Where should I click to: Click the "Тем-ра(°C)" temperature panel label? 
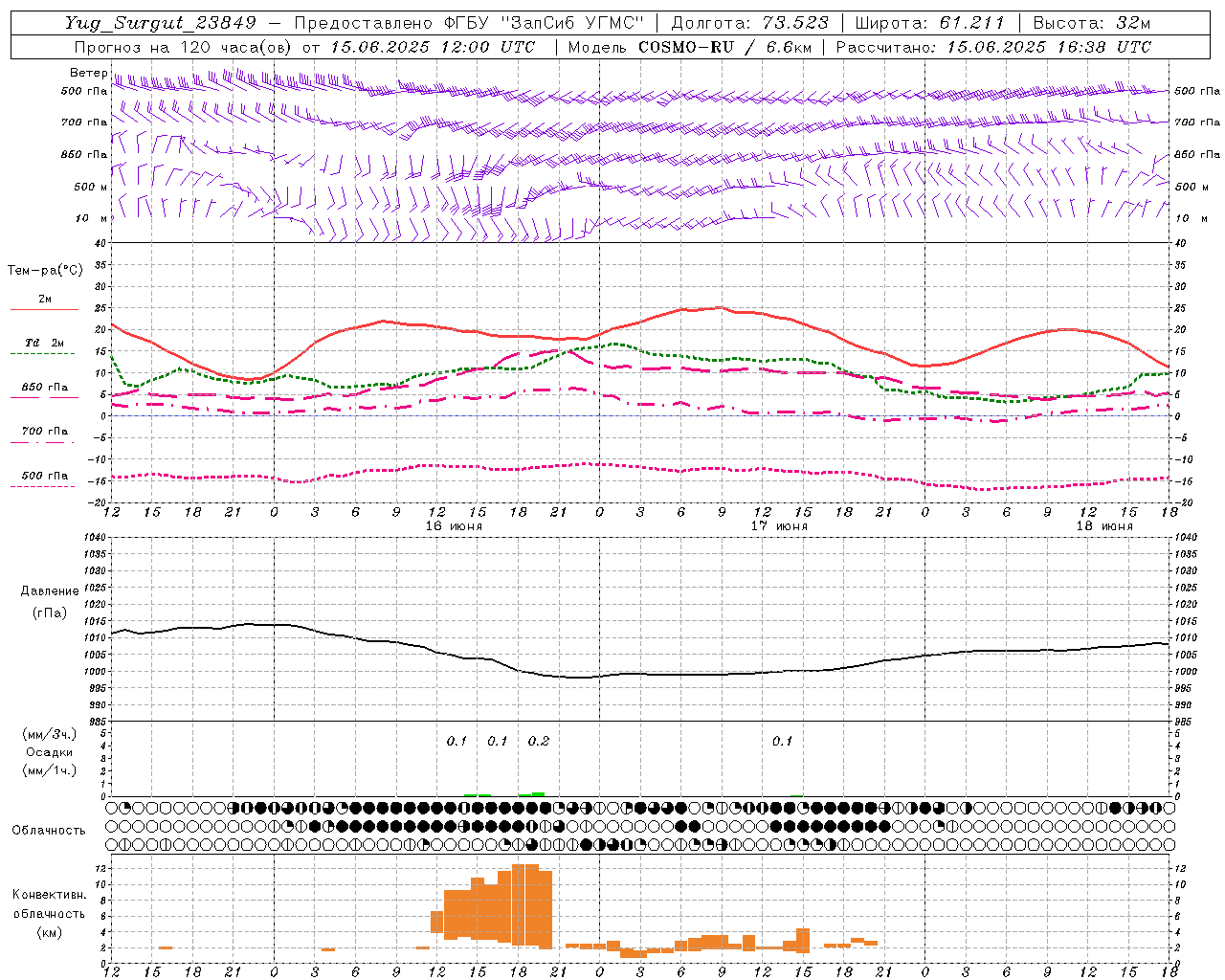tap(45, 271)
